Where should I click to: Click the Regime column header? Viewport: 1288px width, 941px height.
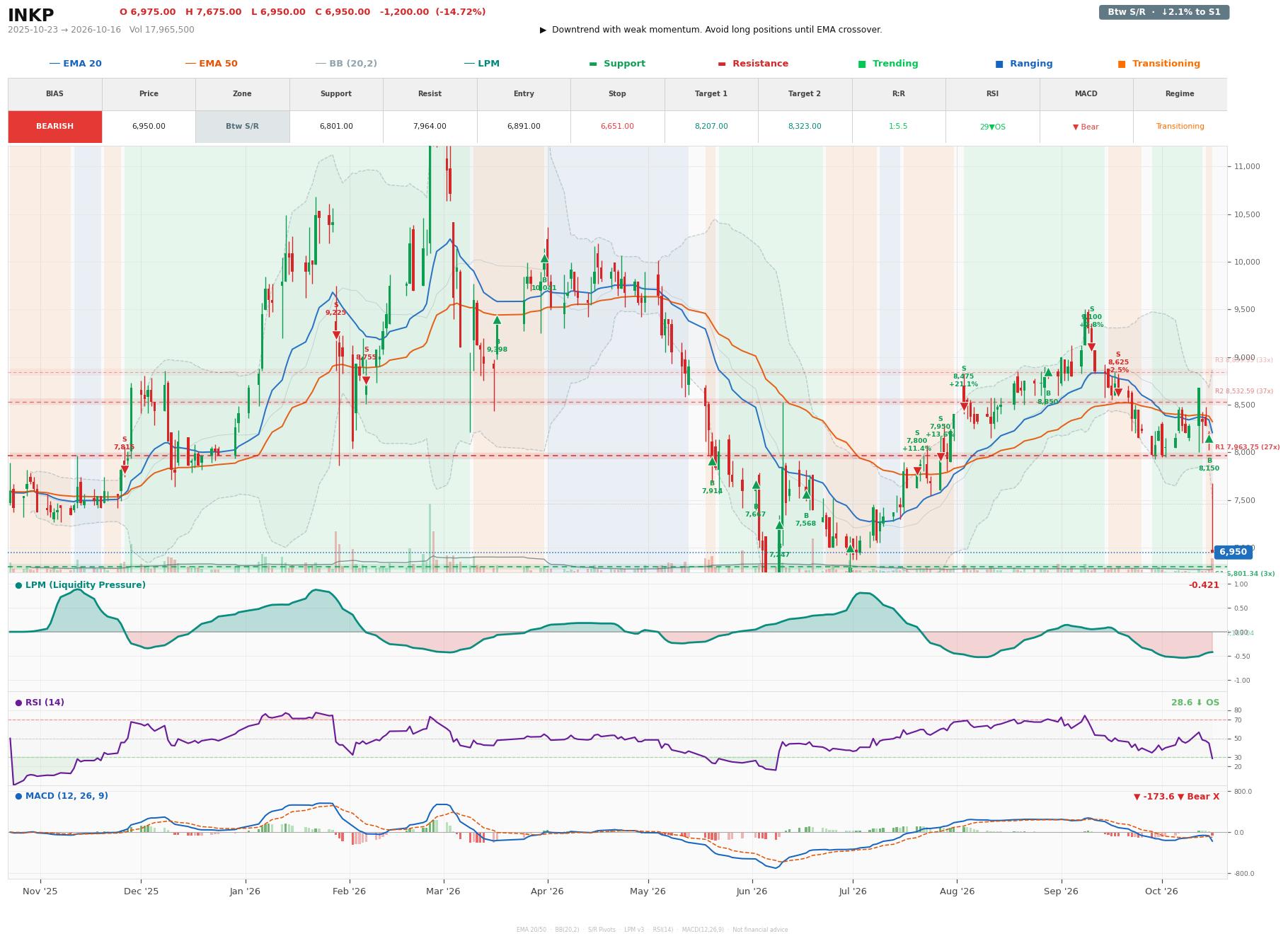point(1180,94)
